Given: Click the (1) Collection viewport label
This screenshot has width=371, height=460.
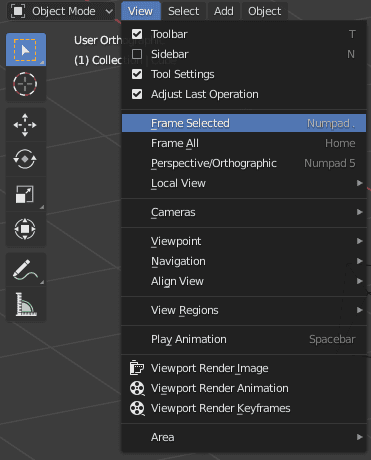Looking at the screenshot, I should (98, 60).
